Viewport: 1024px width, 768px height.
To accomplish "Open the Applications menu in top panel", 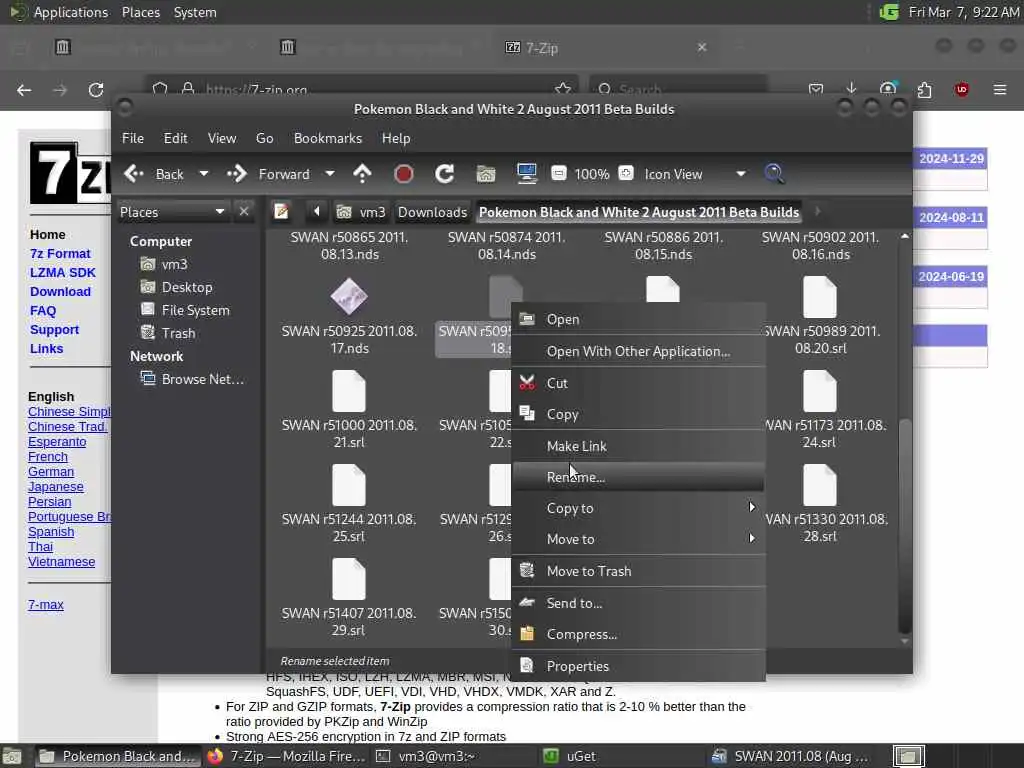I will (x=71, y=12).
